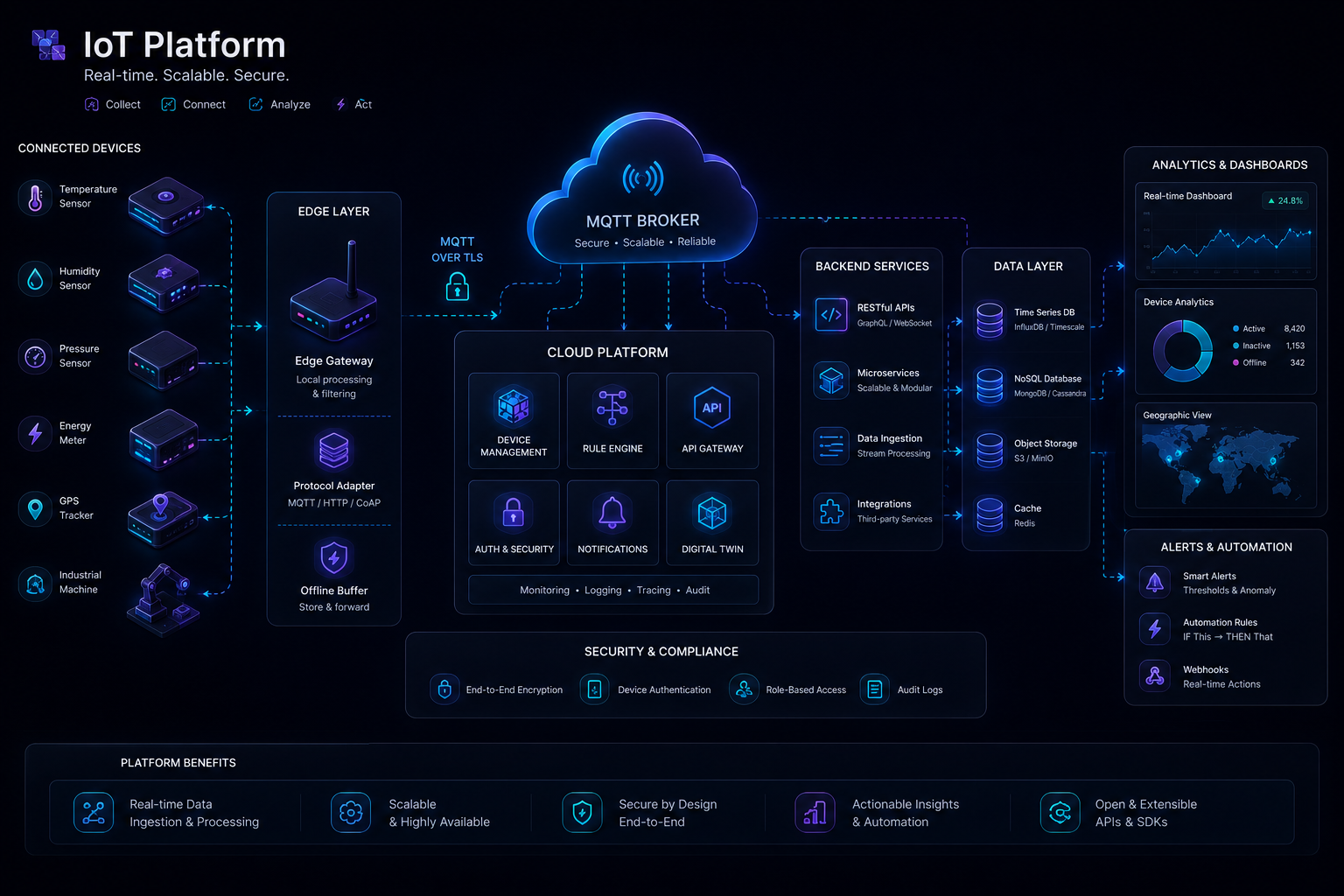The width and height of the screenshot is (1344, 896).
Task: Select the Humidity Sensor droplet icon
Action: click(35, 279)
